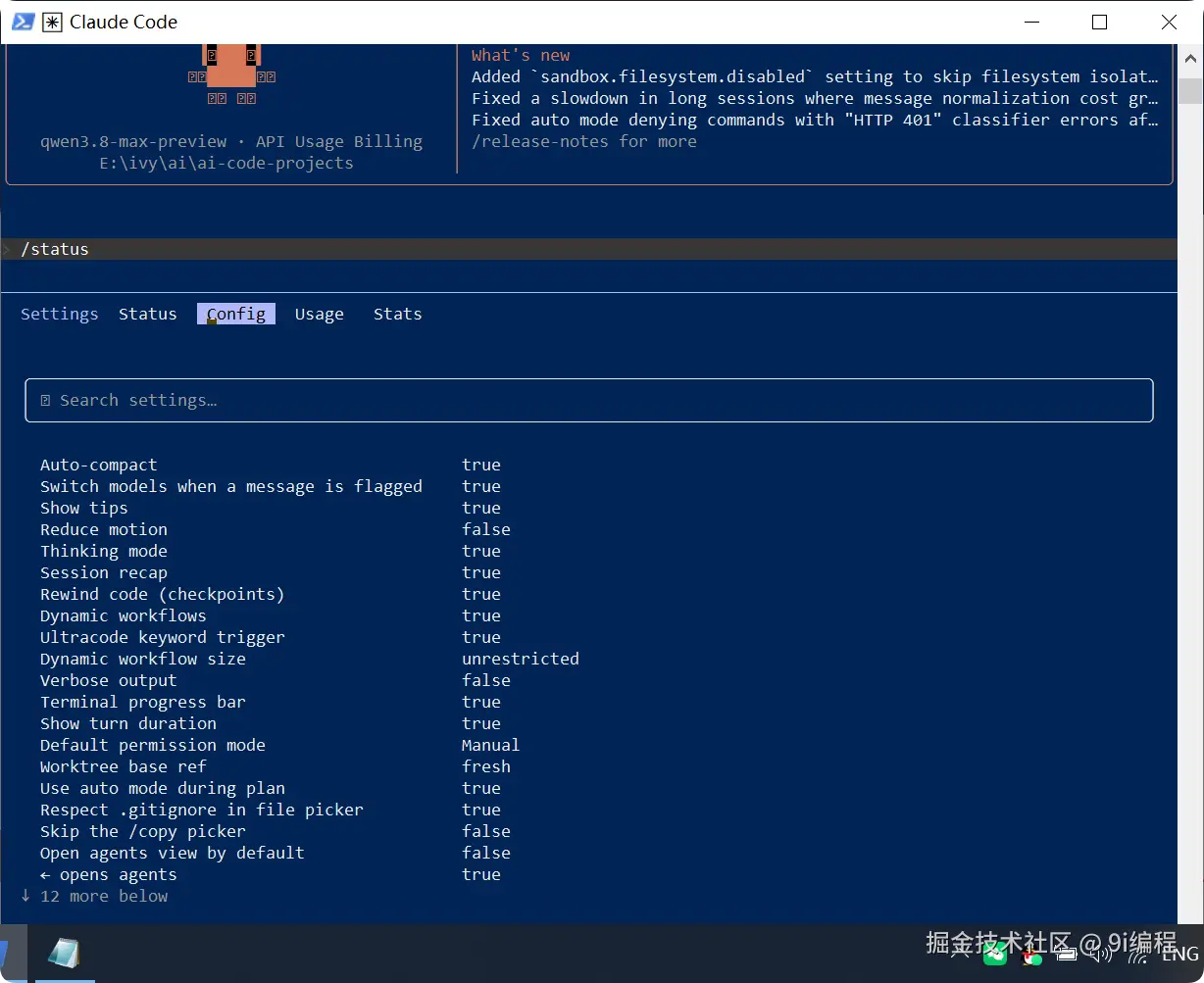Select Use auto mode during plan row
This screenshot has height=983, width=1204.
point(271,788)
